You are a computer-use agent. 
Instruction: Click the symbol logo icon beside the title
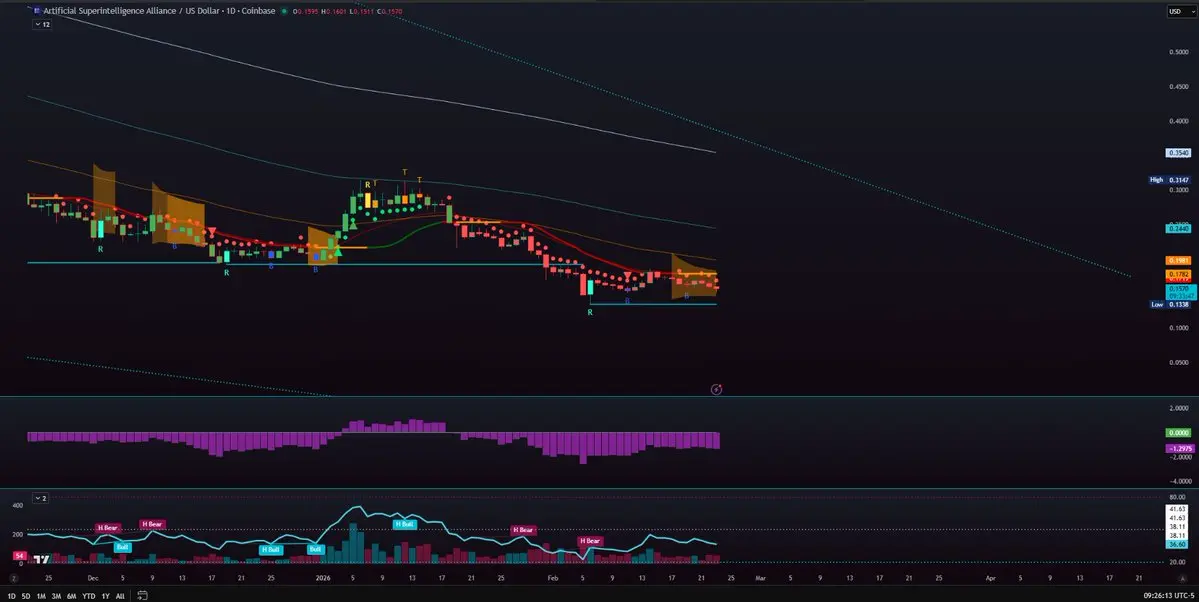tap(37, 11)
